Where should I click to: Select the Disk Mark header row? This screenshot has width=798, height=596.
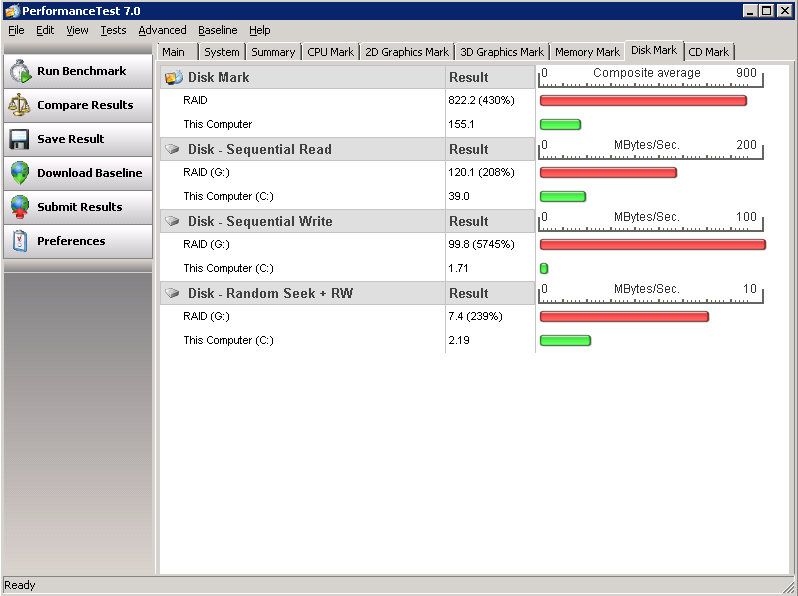coord(348,77)
